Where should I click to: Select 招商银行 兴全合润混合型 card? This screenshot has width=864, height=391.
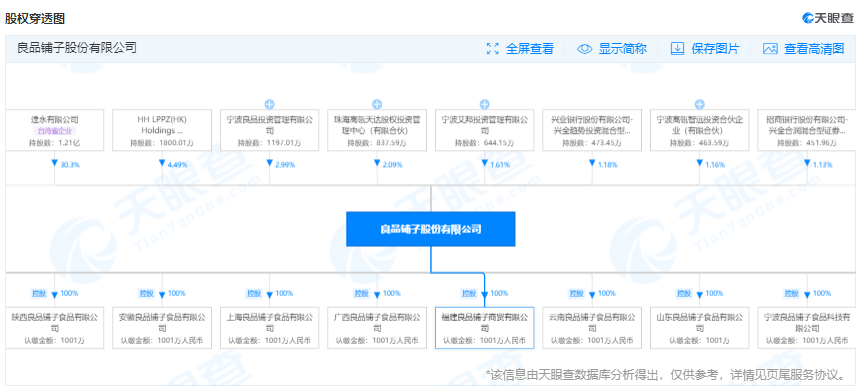pyautogui.click(x=807, y=130)
